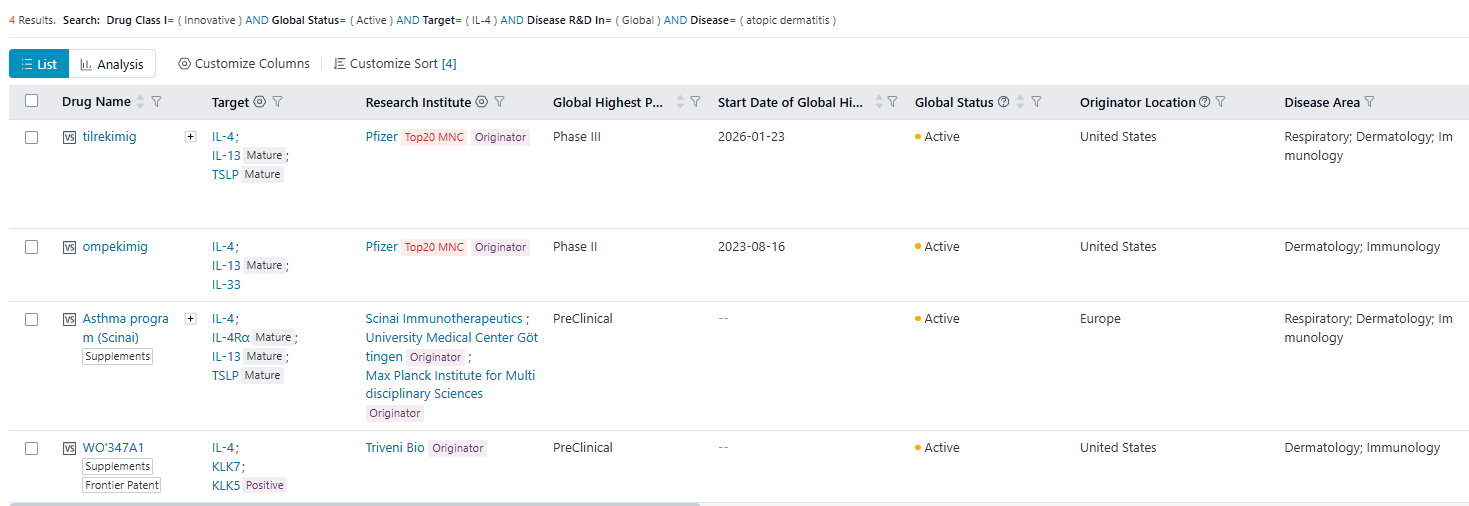The width and height of the screenshot is (1469, 506).
Task: Toggle the select-all header checkbox
Action: [x=32, y=101]
